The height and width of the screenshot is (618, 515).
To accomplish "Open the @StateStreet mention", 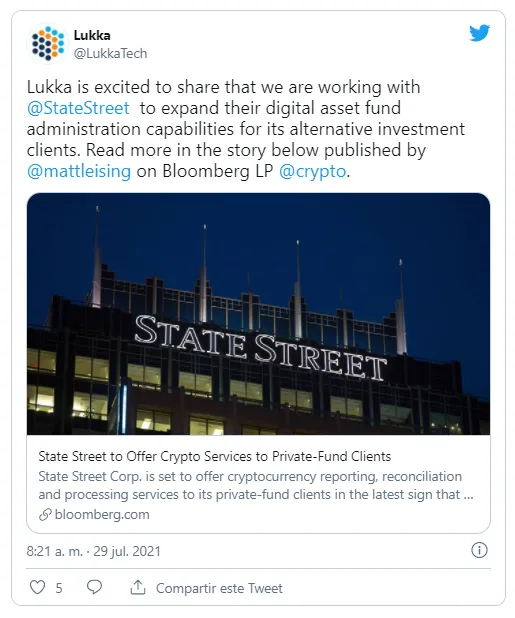I will tap(78, 108).
